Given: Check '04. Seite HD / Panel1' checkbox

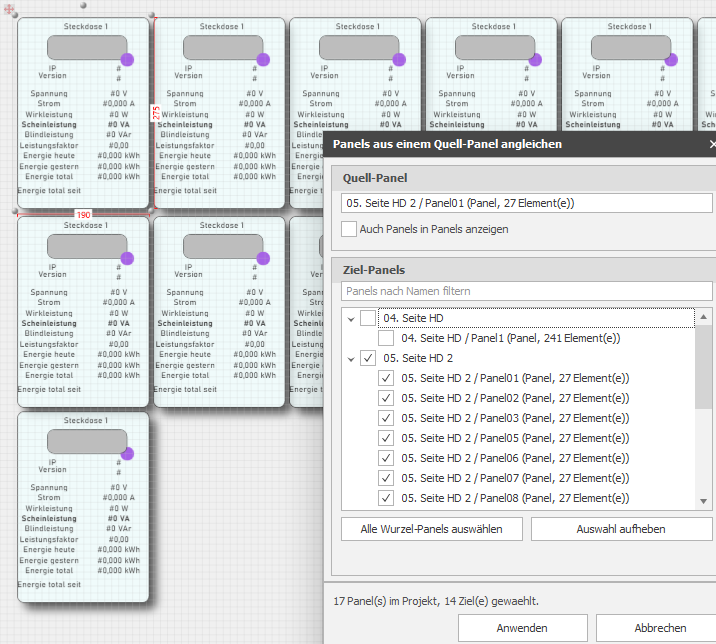Looking at the screenshot, I should [386, 338].
